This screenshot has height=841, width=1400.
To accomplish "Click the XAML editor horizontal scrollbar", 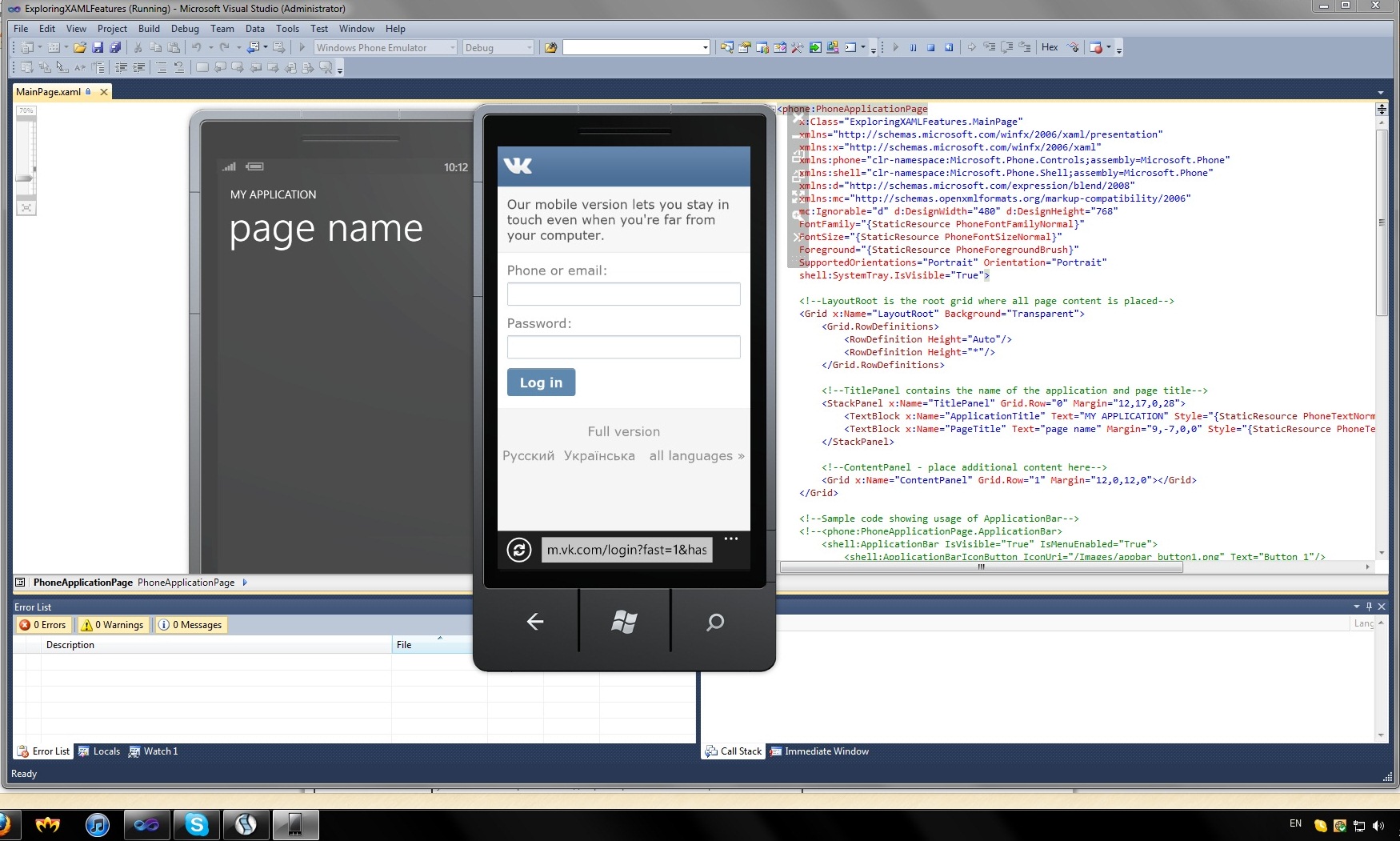I will tap(982, 567).
